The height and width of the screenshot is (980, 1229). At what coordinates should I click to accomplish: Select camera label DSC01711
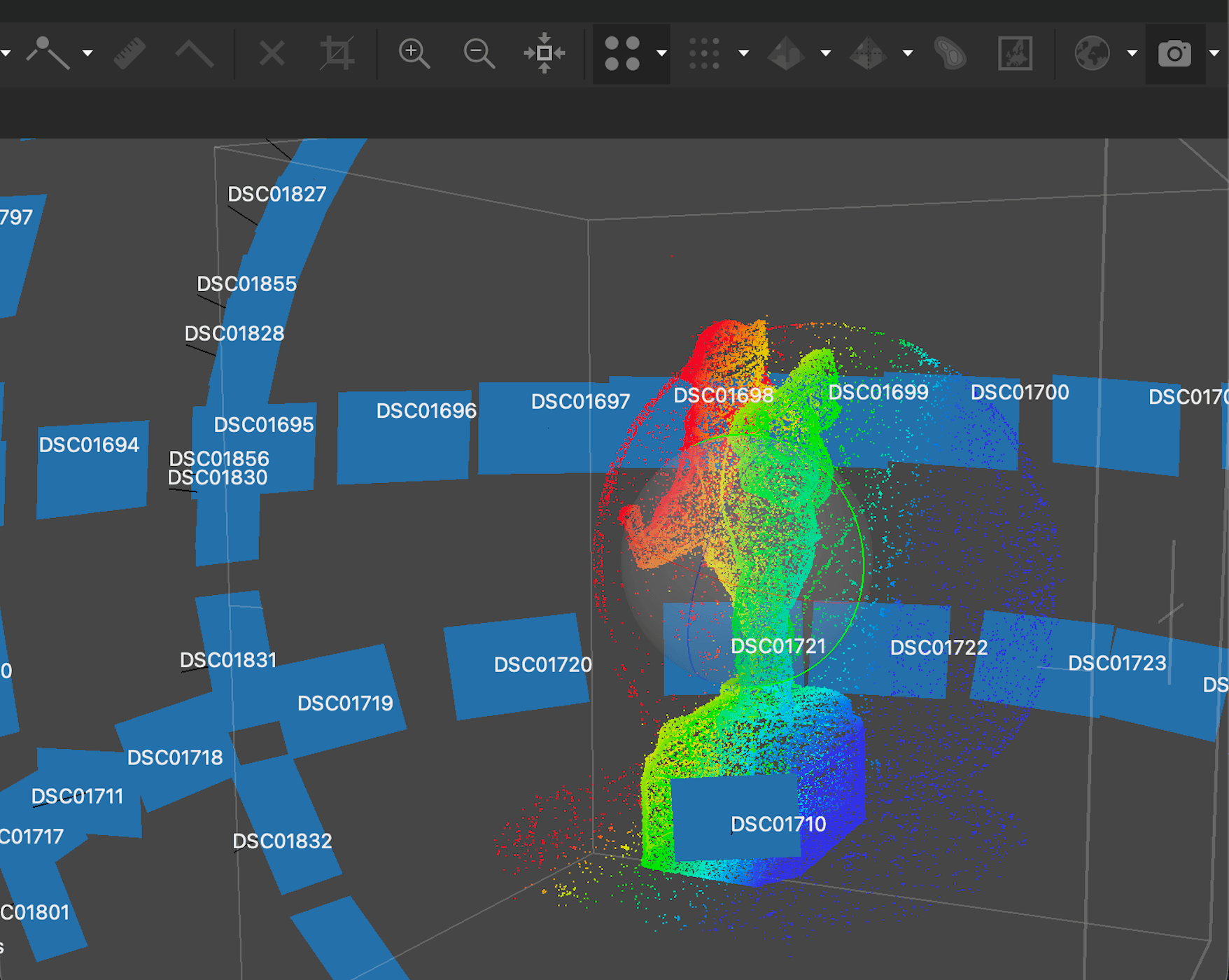click(77, 796)
